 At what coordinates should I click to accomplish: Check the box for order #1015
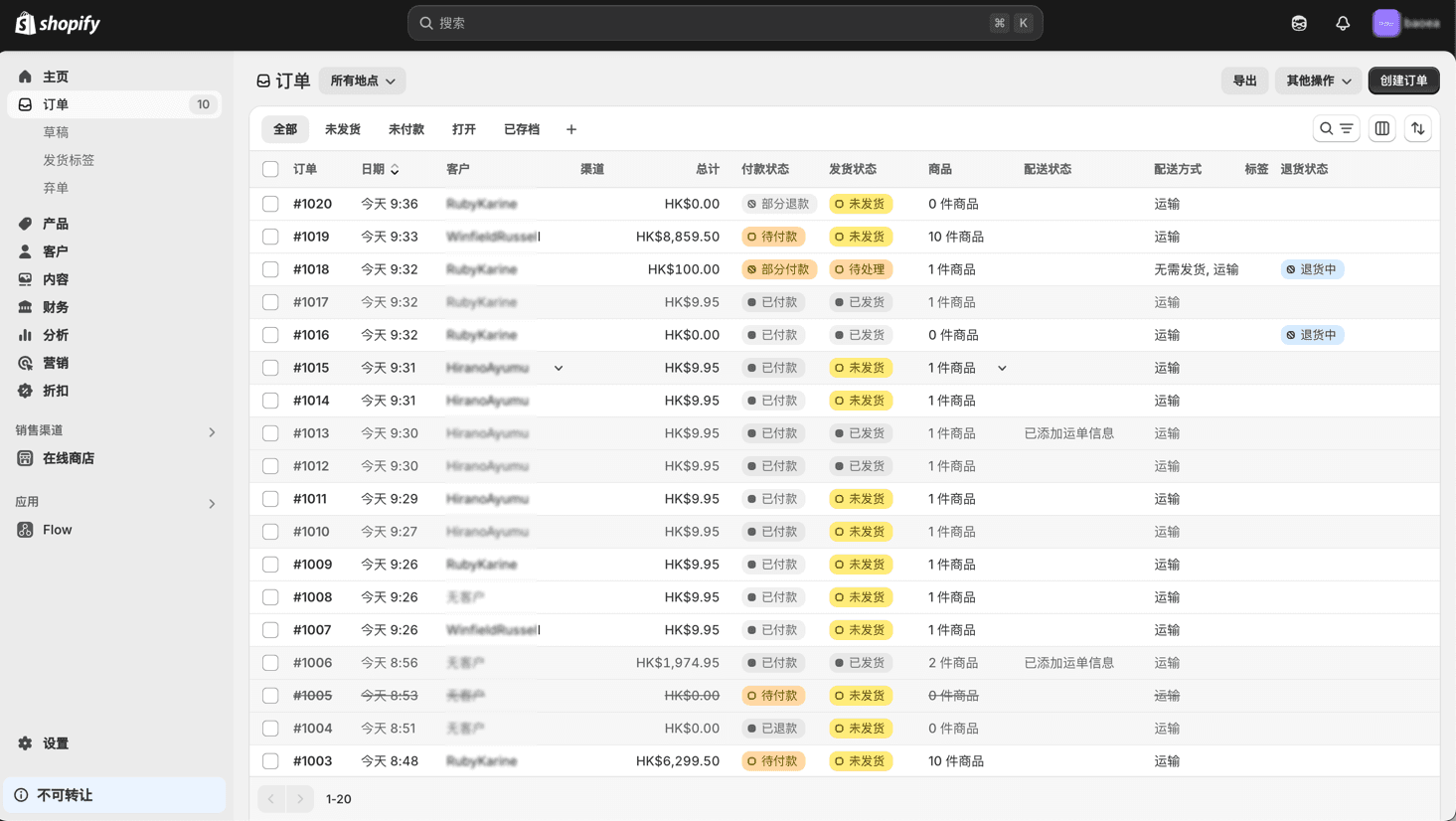coord(270,368)
